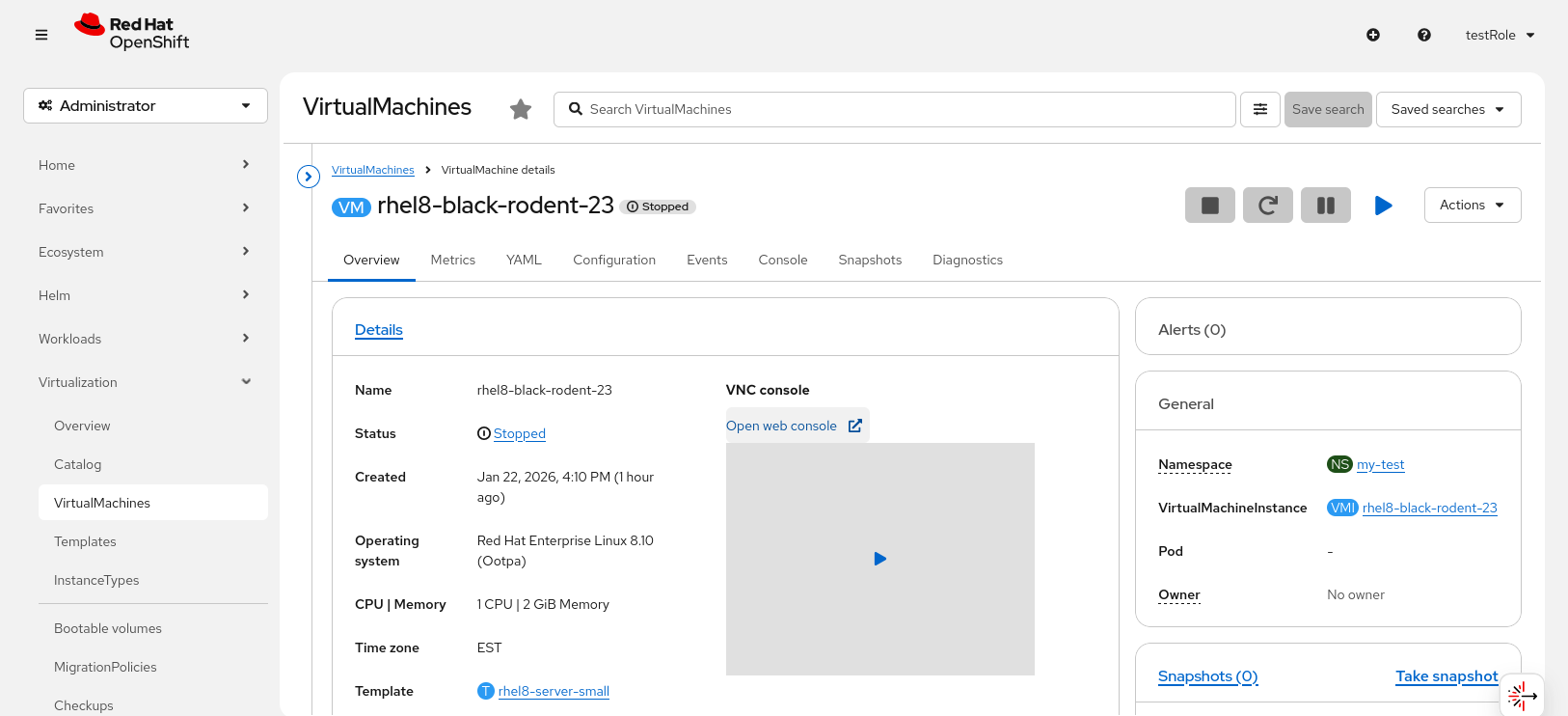Open the Saved searches dropdown

(x=1448, y=109)
